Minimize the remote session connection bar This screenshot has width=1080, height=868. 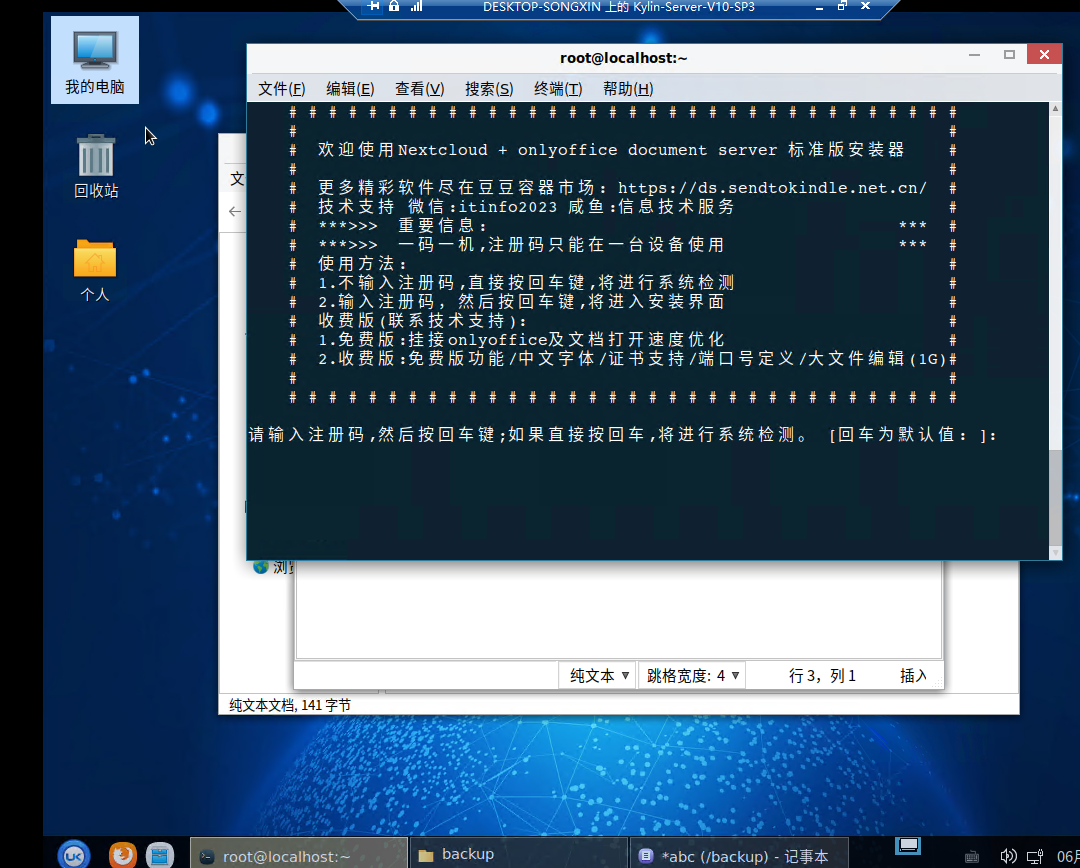(819, 7)
